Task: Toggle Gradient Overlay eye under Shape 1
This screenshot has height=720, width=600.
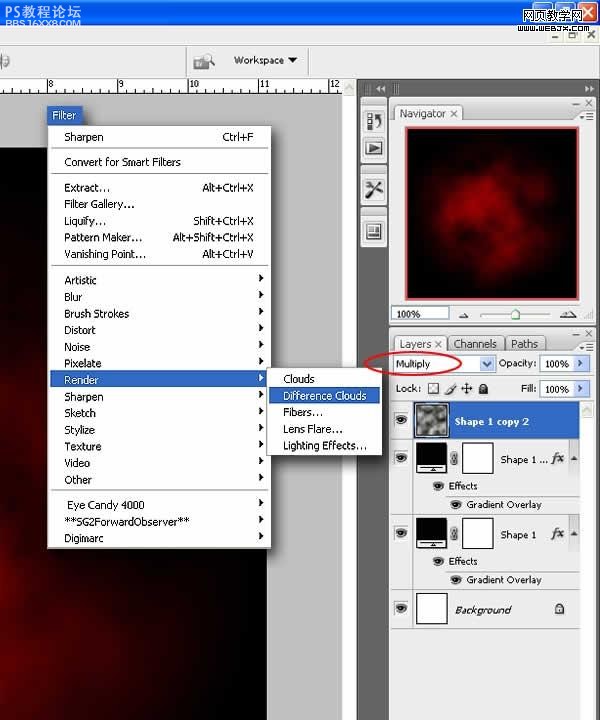Action: (x=455, y=580)
